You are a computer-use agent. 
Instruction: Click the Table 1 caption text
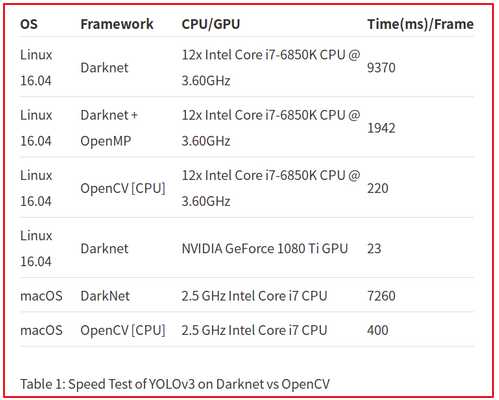pyautogui.click(x=175, y=384)
